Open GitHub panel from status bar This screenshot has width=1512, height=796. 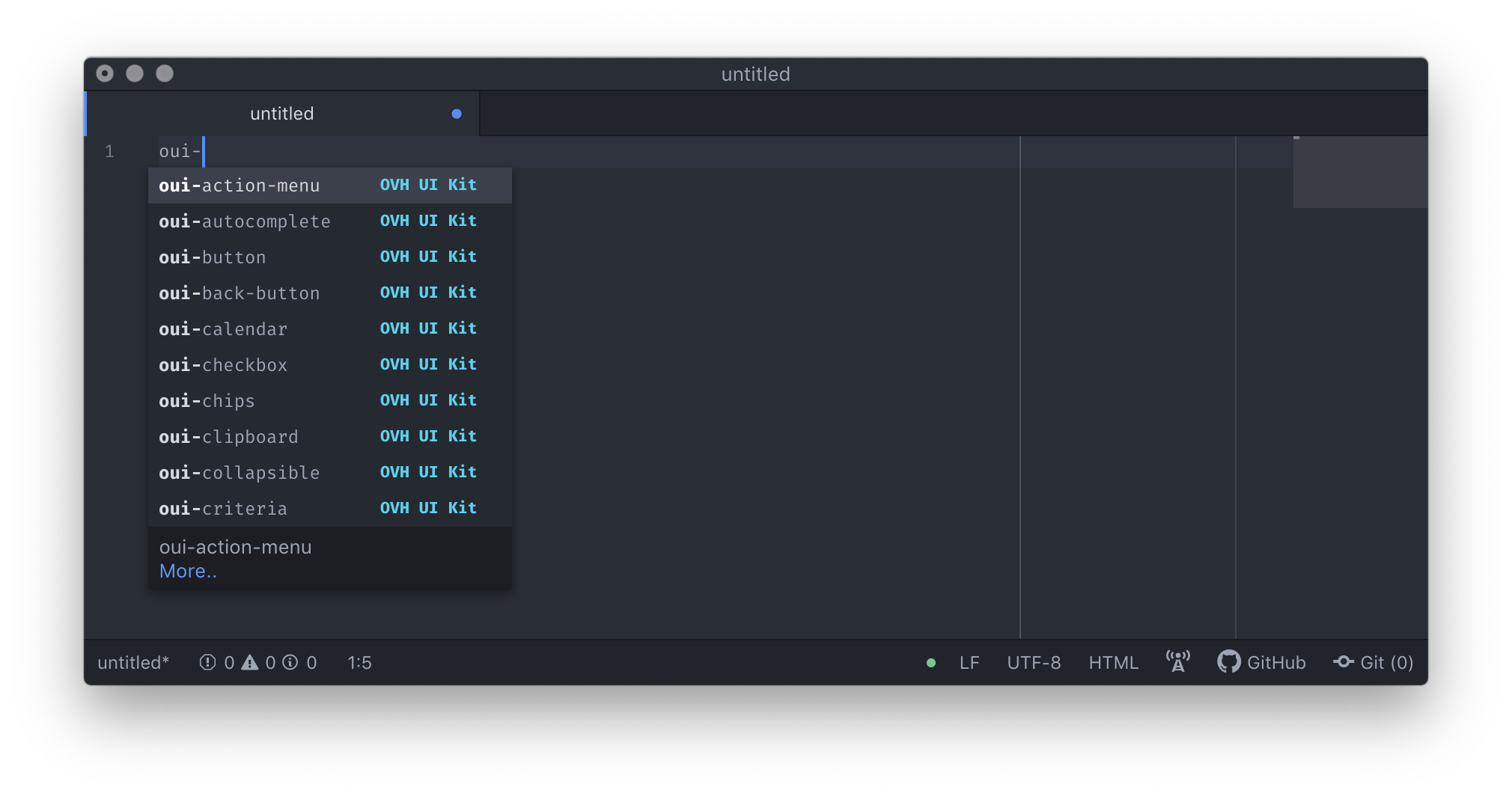[x=1261, y=663]
